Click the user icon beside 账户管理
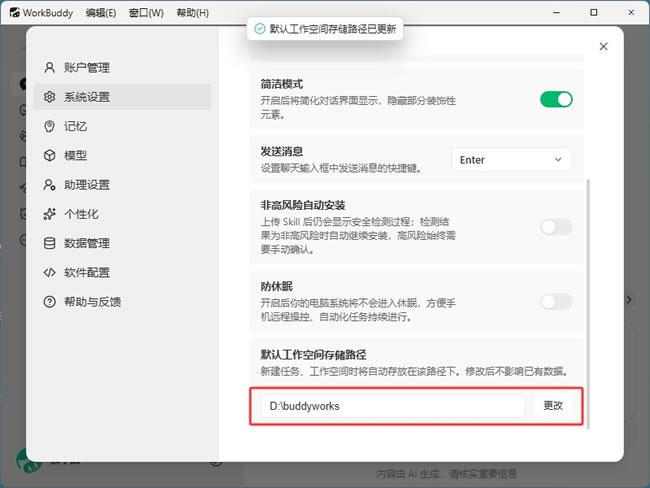650x488 pixels. click(x=49, y=68)
